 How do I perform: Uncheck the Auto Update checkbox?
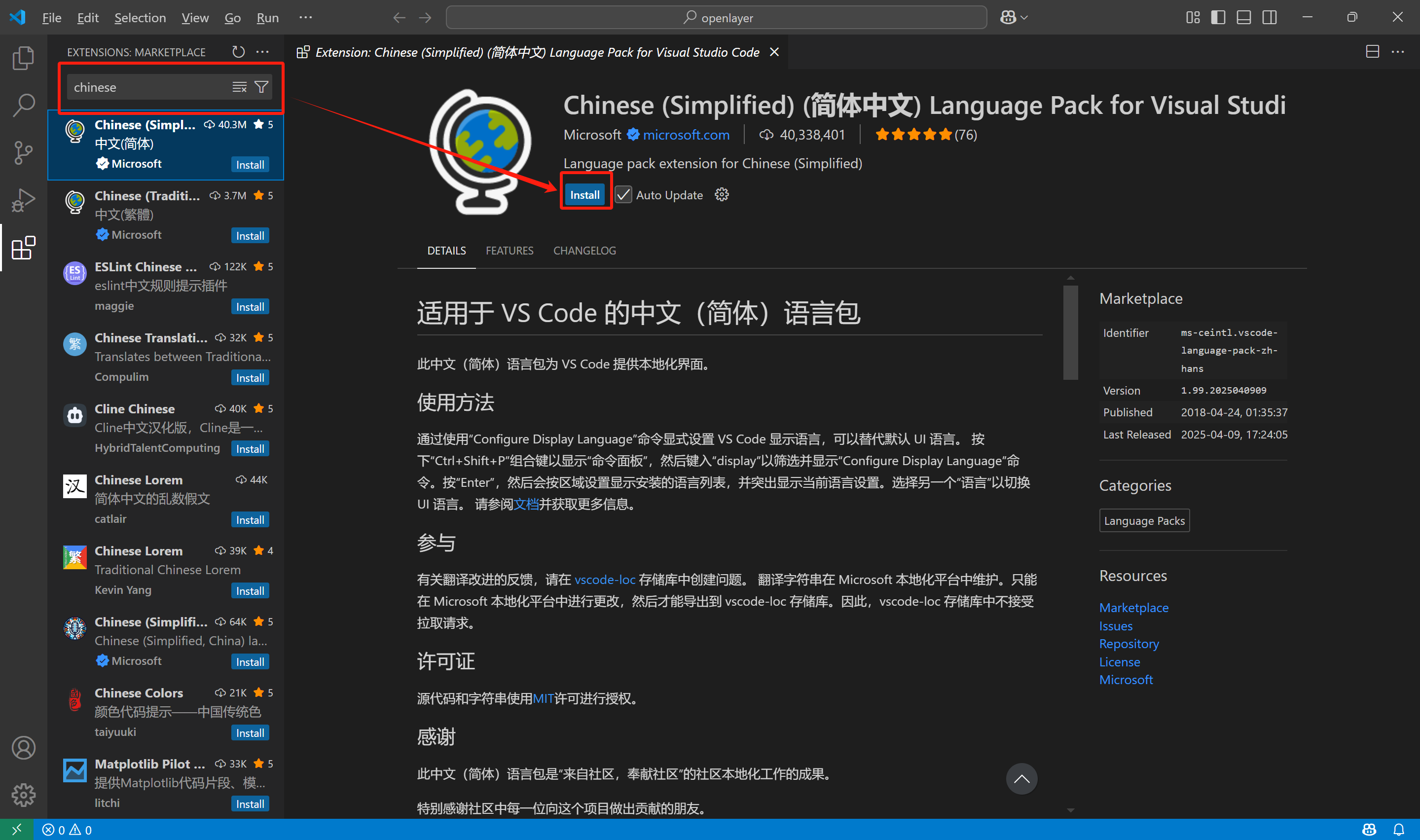click(623, 195)
